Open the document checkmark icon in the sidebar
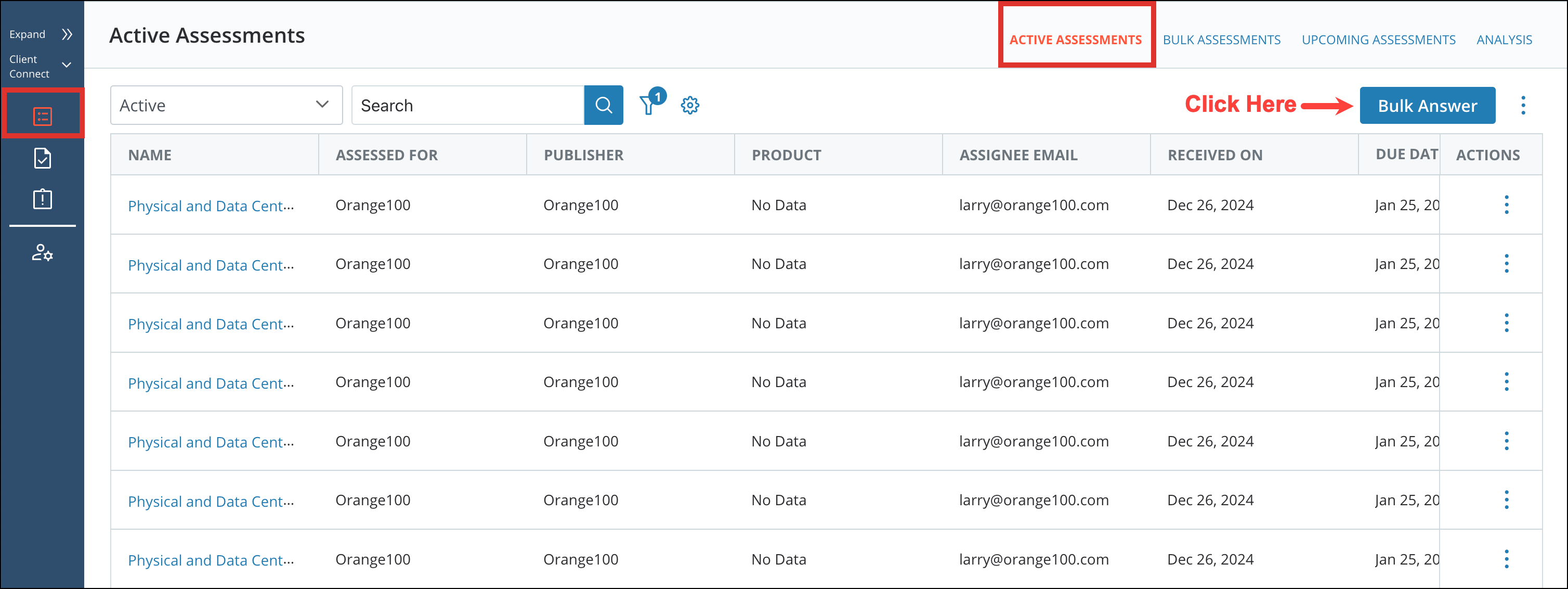The height and width of the screenshot is (589, 1568). click(43, 158)
